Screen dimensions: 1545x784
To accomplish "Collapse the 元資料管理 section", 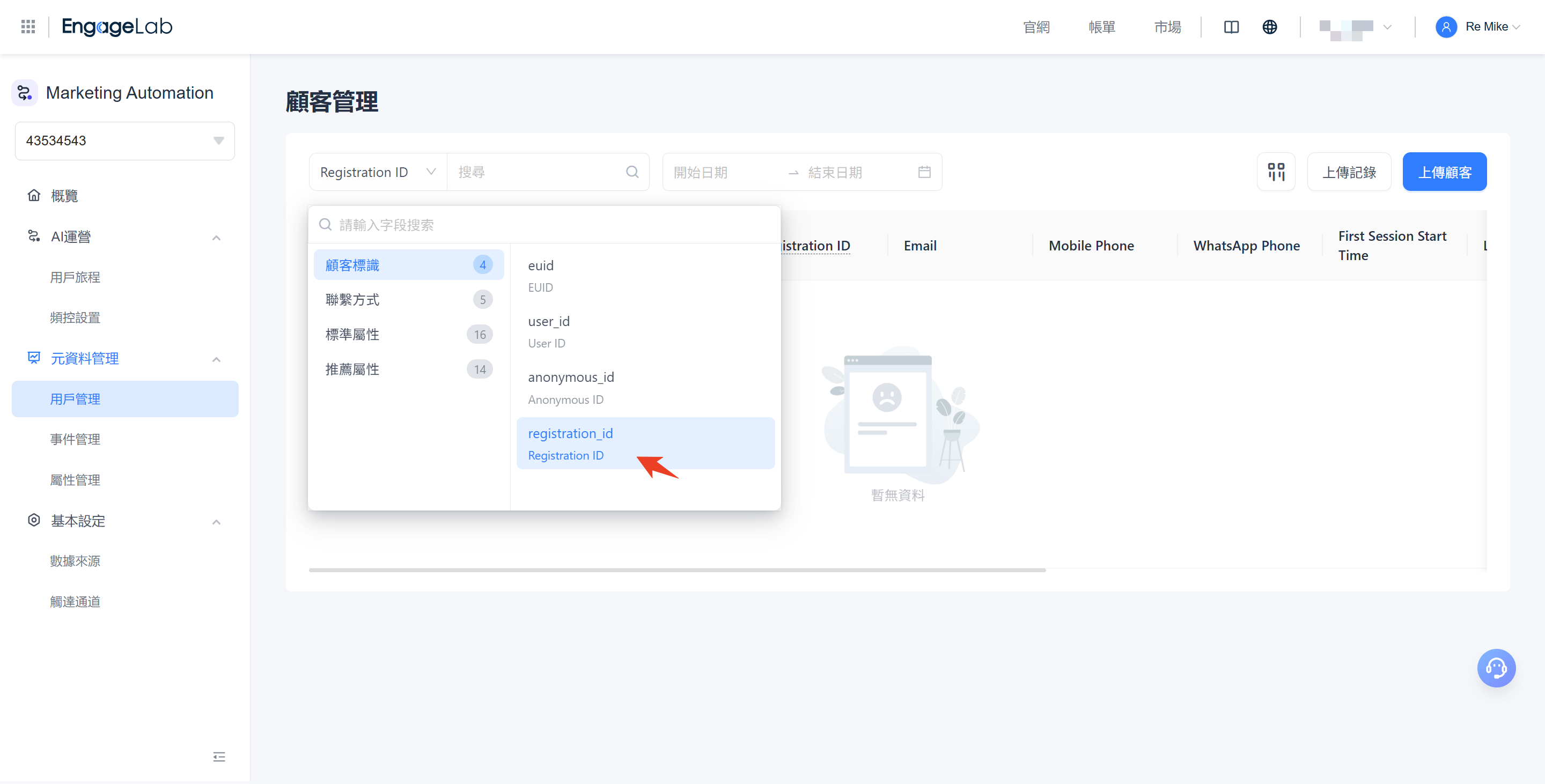I will [x=217, y=358].
